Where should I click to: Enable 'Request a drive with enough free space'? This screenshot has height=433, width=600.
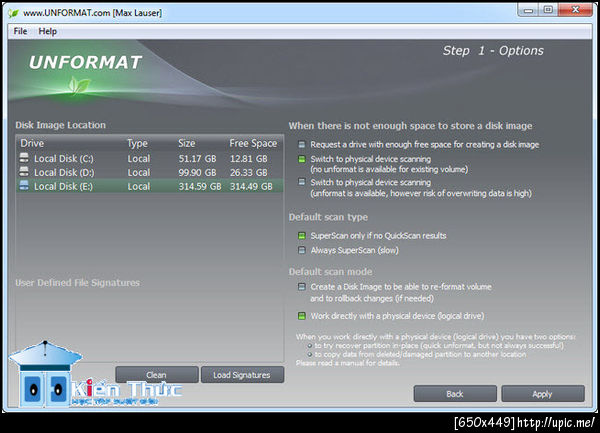[302, 145]
